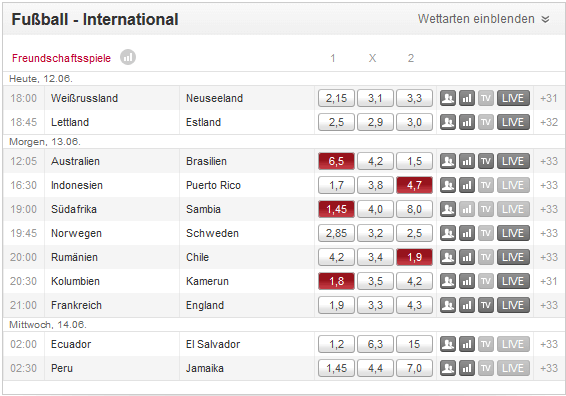
Task: Open the Kolumbien vs Kamerun match row
Action: (159, 281)
